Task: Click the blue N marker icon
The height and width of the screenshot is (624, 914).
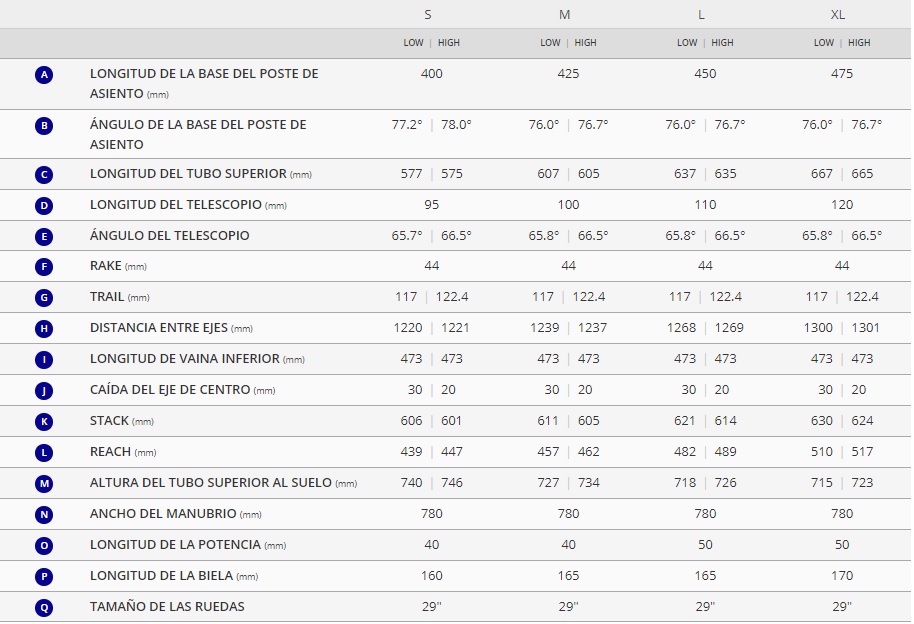Action: tap(44, 514)
